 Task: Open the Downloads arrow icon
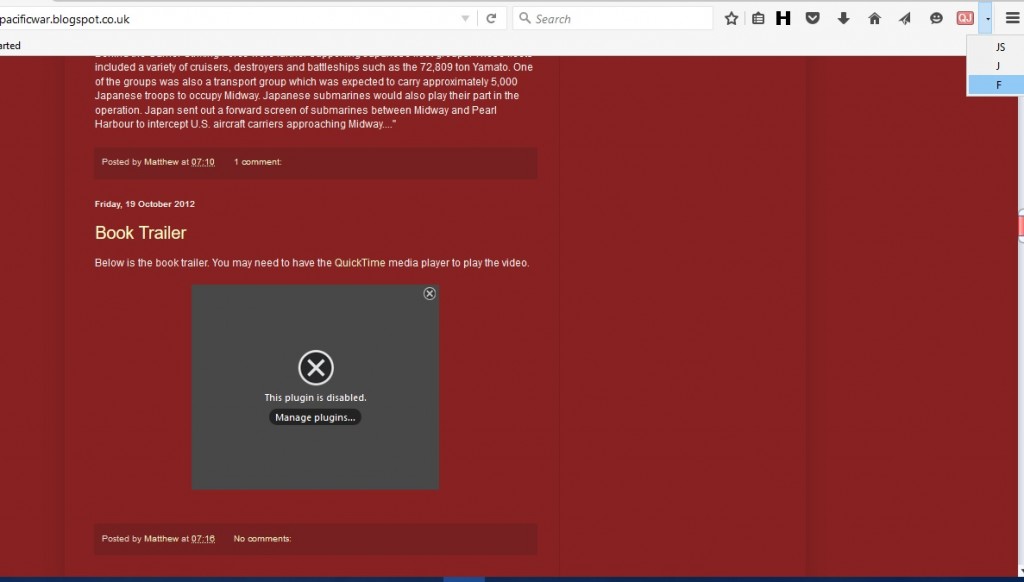click(x=843, y=18)
